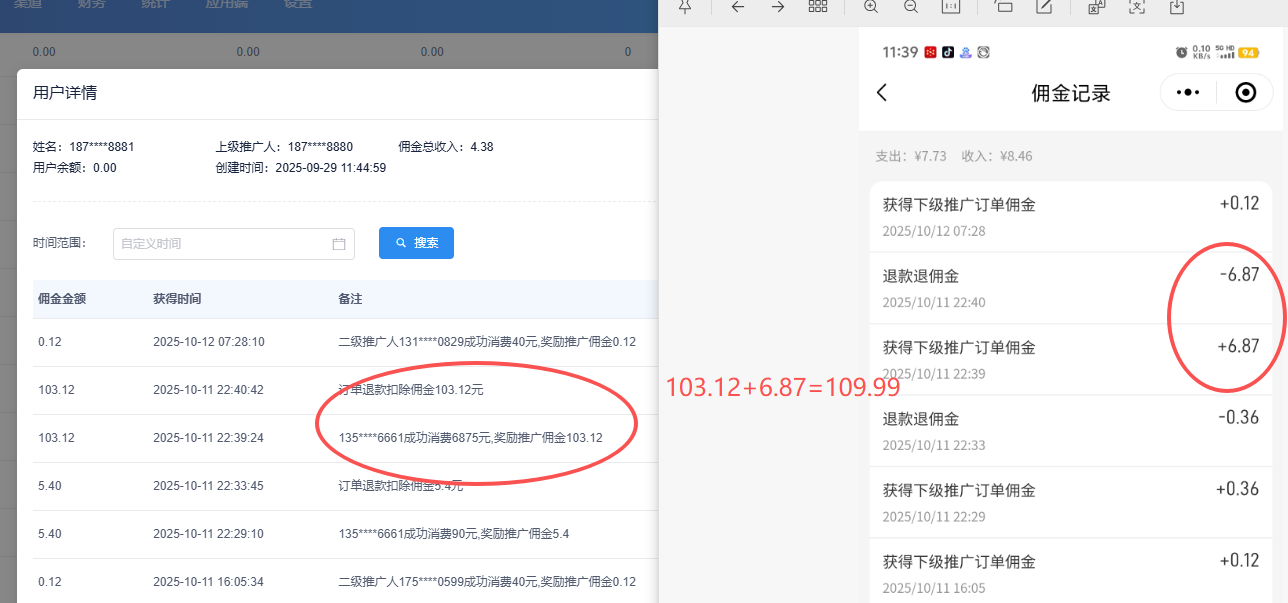
Task: Save the image with the download icon
Action: 1177,6
